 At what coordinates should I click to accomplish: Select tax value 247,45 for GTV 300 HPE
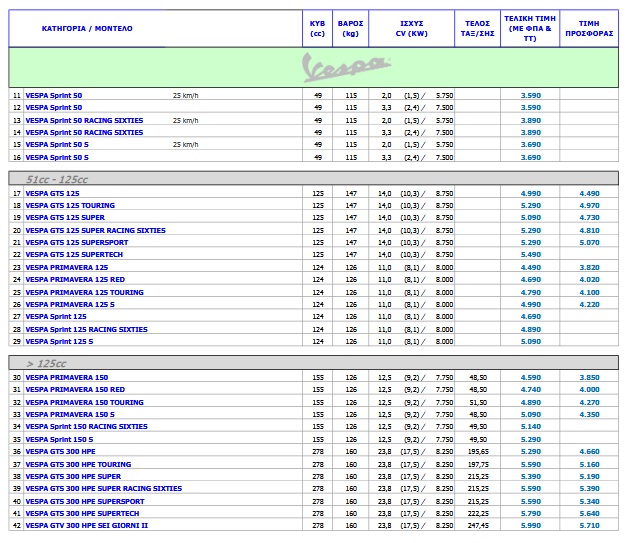point(478,526)
